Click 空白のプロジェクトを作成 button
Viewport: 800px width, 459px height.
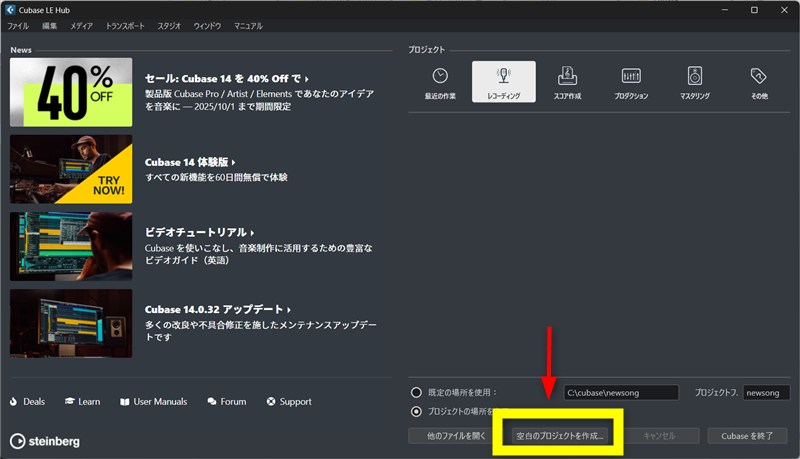(x=560, y=436)
